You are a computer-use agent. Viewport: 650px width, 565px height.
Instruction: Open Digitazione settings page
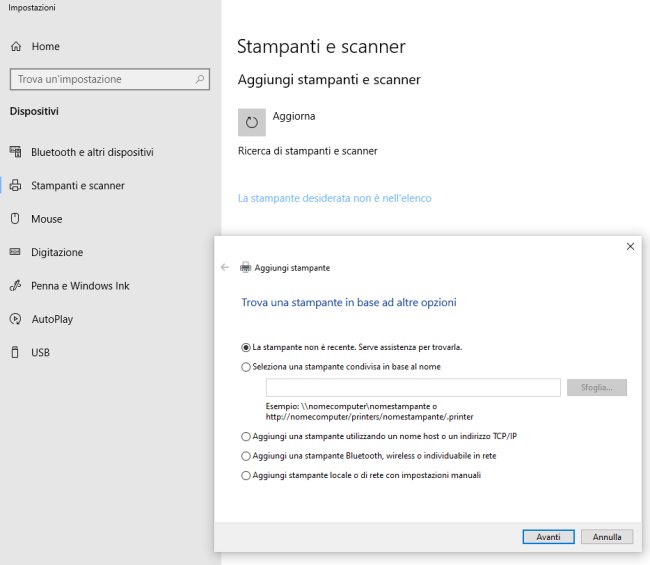tap(57, 252)
